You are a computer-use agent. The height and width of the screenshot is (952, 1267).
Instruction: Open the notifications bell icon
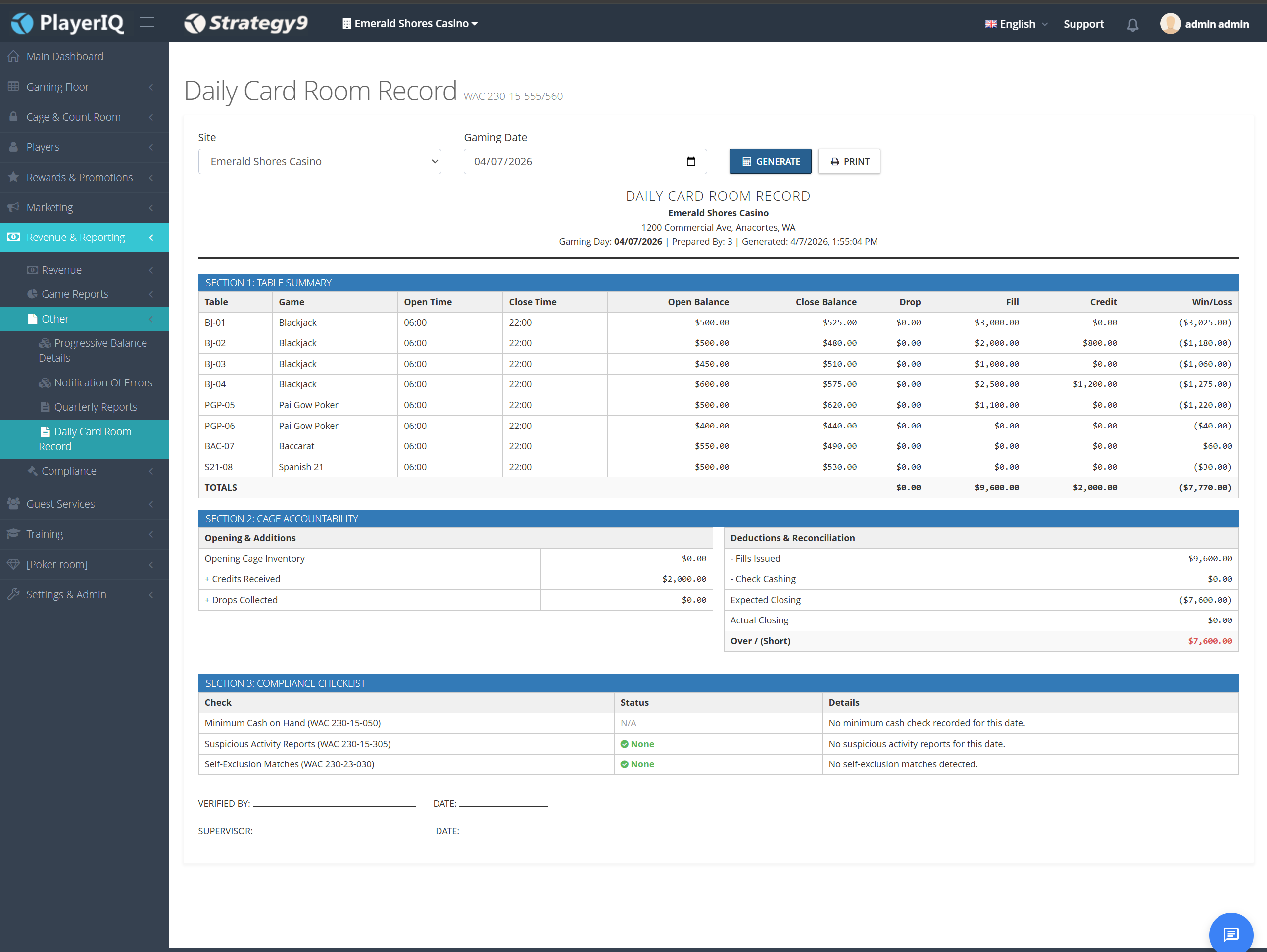[1132, 25]
